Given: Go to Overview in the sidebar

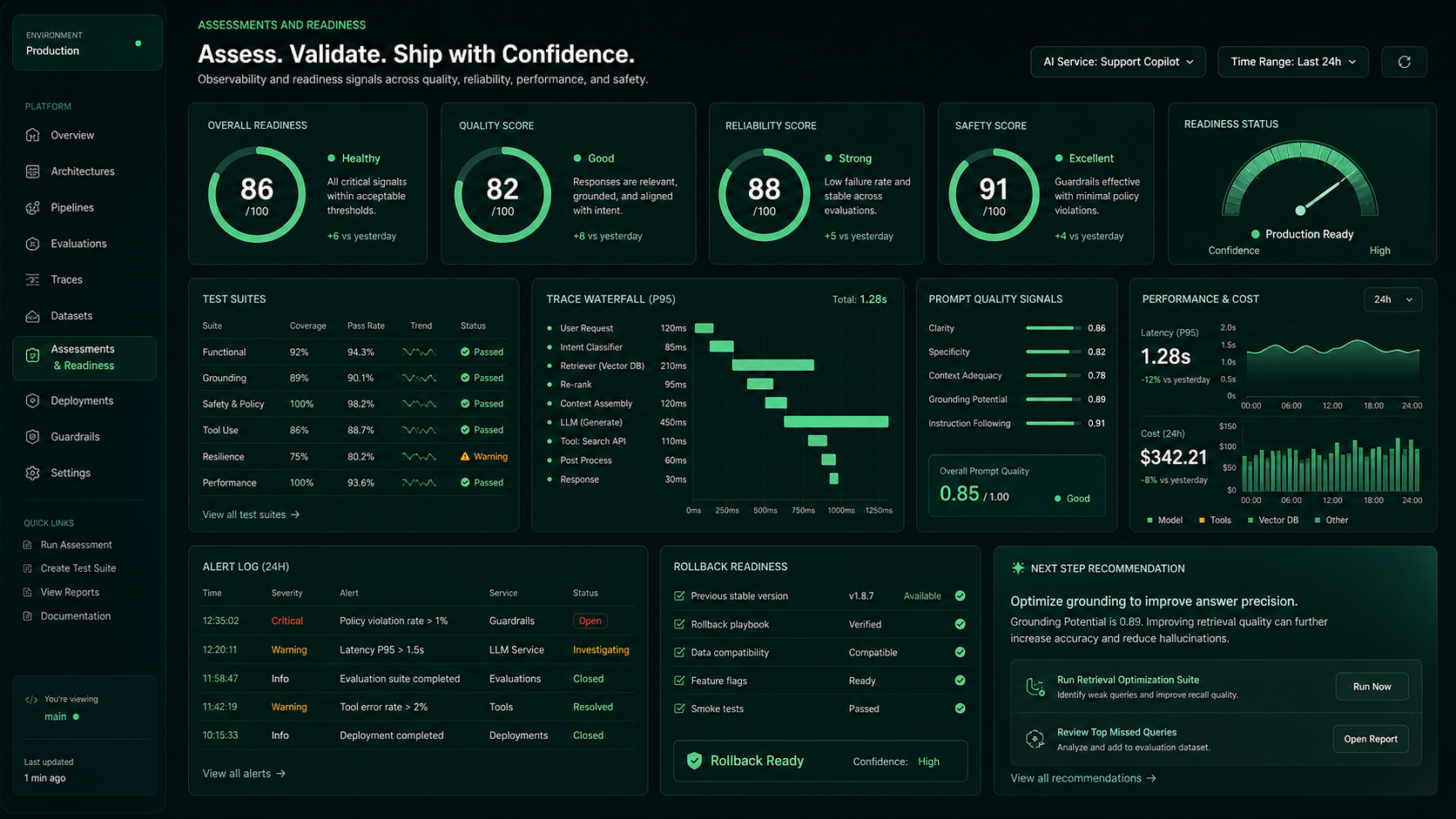Looking at the screenshot, I should point(72,135).
